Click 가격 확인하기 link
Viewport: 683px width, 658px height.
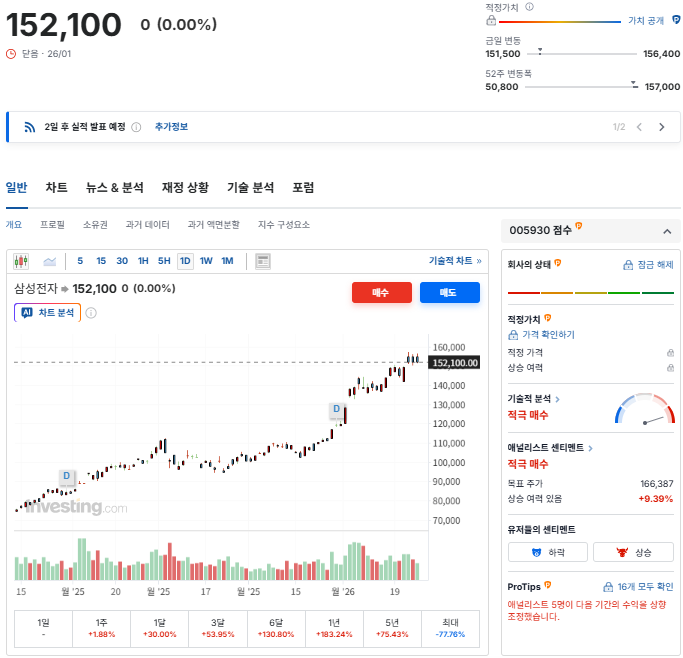click(x=541, y=334)
